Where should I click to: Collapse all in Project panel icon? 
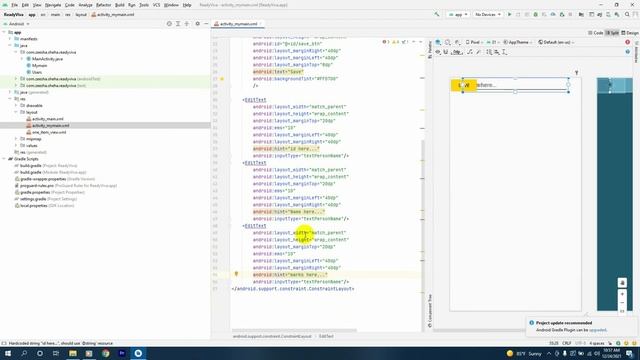point(187,24)
